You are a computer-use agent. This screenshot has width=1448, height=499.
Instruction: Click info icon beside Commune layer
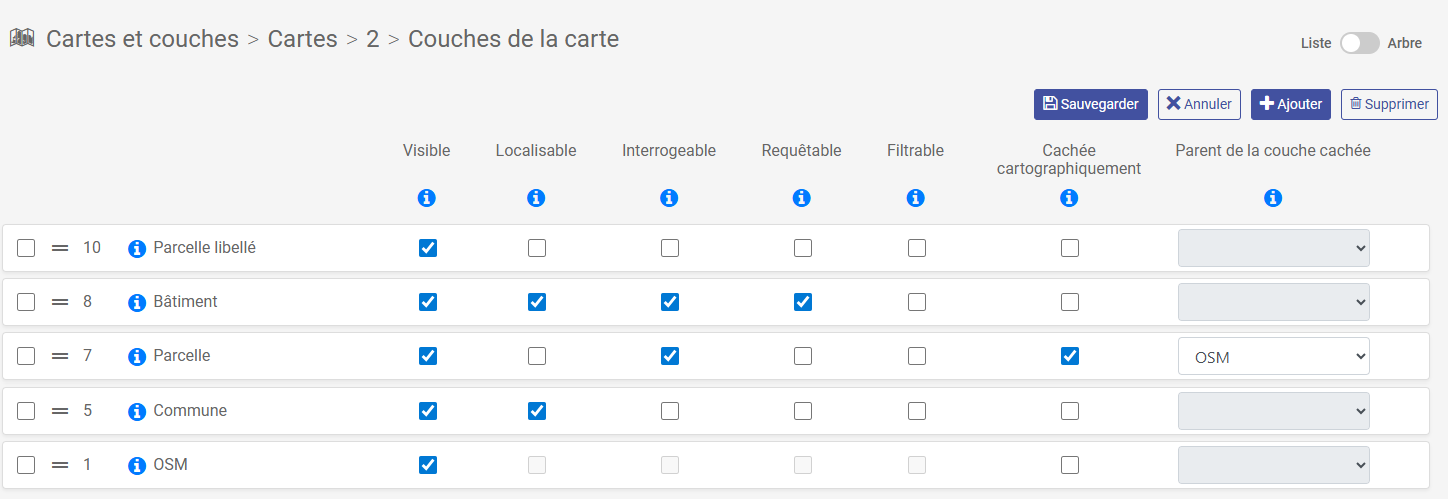138,411
